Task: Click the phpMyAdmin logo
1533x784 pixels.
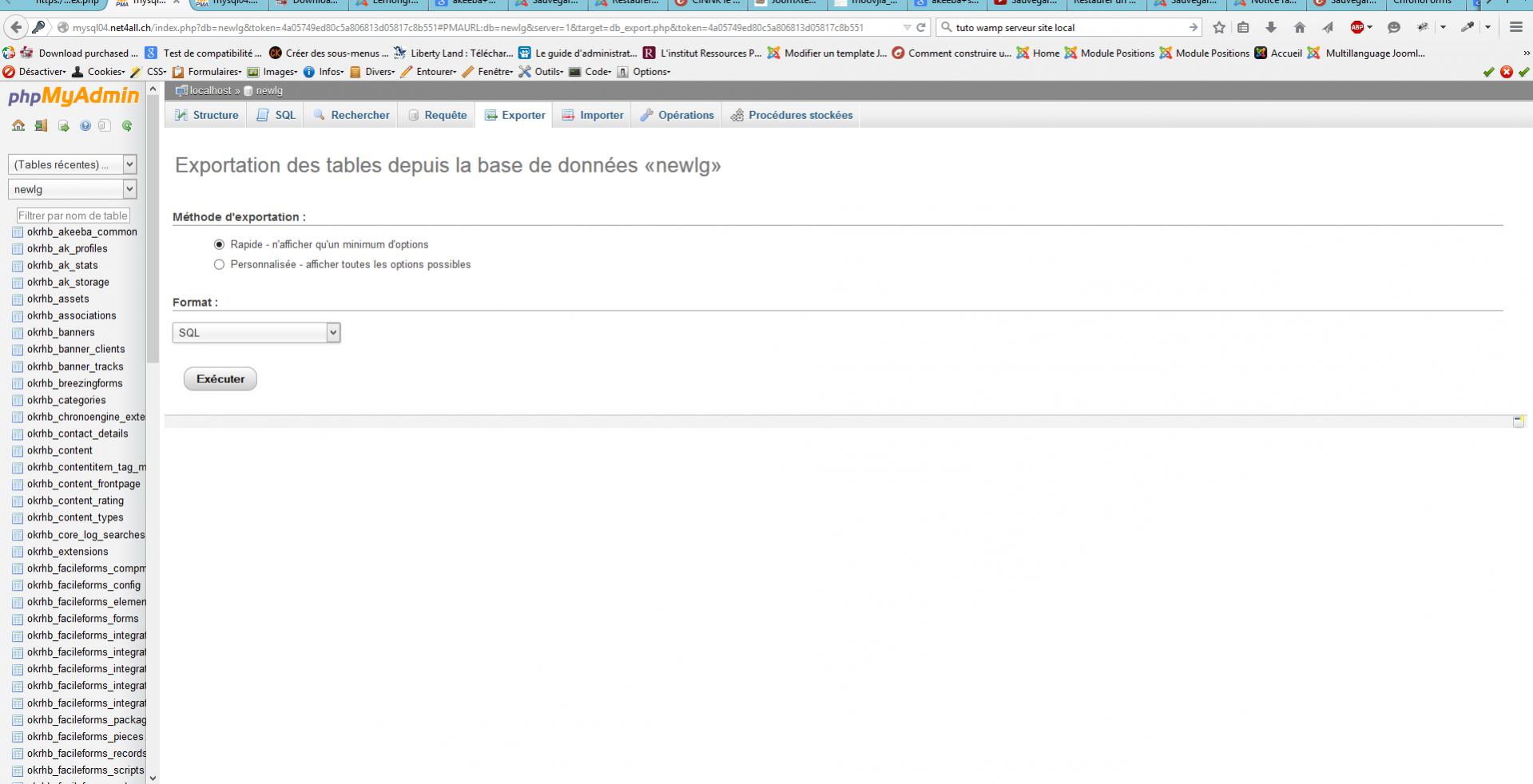Action: point(73,97)
